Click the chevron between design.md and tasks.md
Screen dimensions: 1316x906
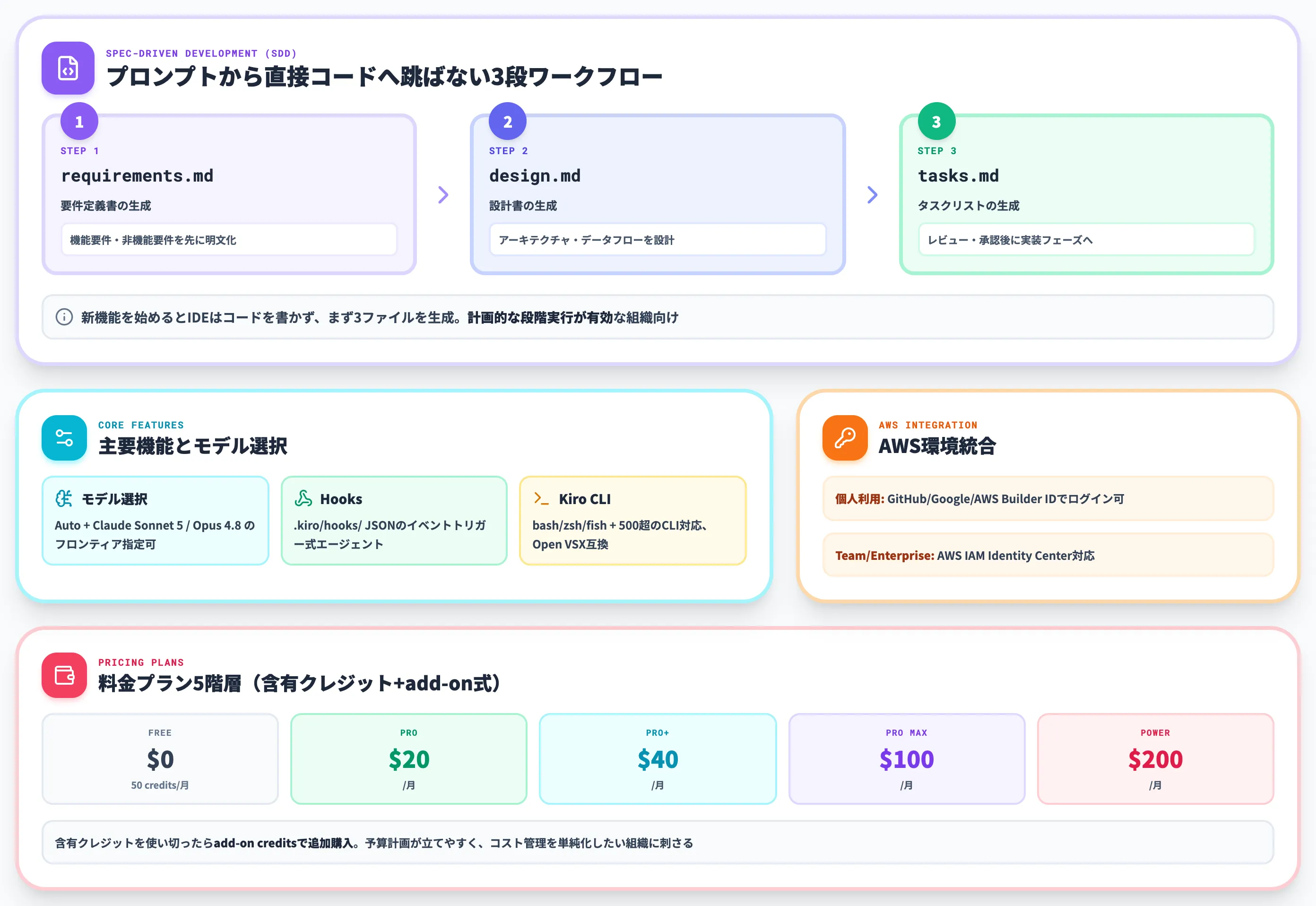click(x=872, y=195)
